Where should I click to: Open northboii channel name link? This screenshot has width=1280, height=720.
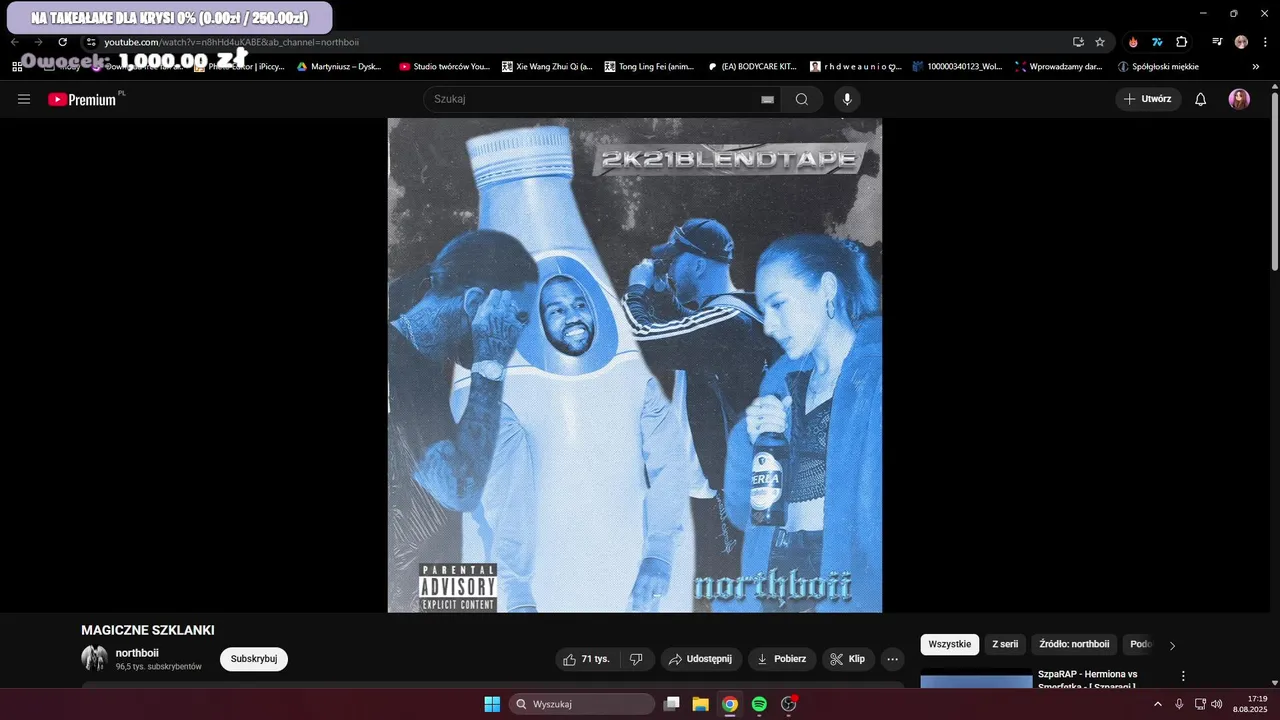(x=137, y=653)
